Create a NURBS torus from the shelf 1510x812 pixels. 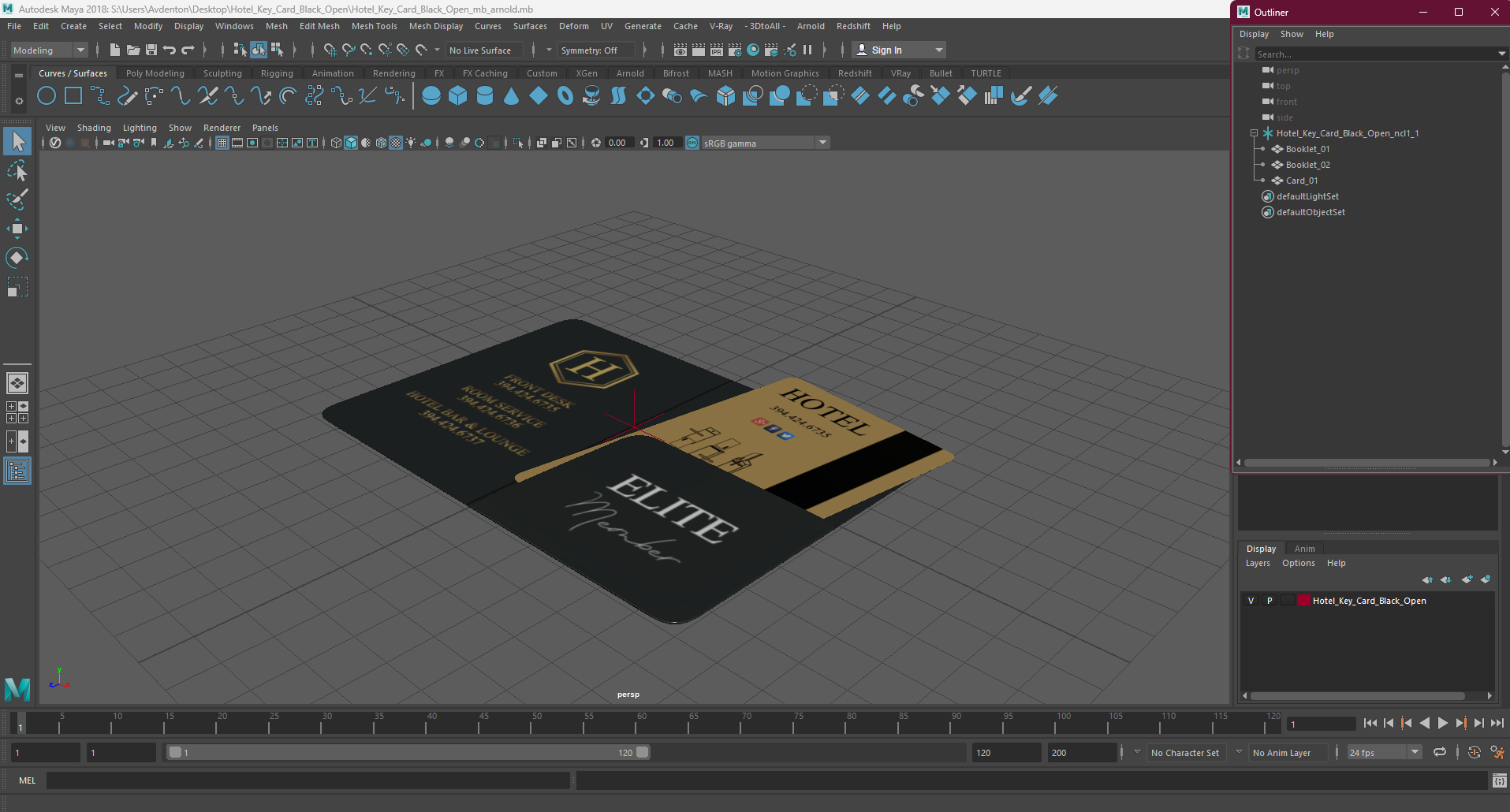click(x=565, y=96)
